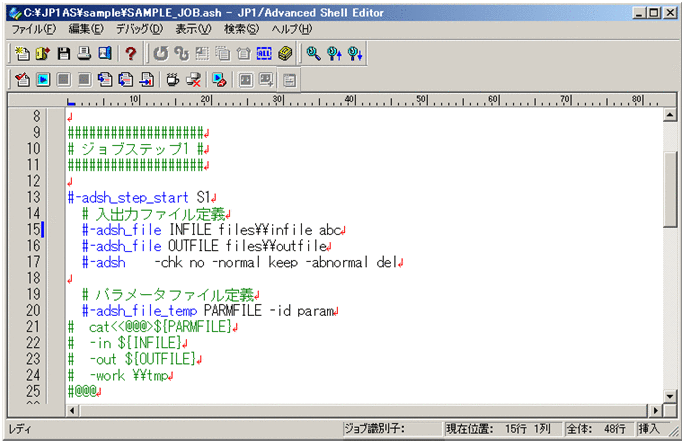Click the column ruler at mark 40
Screen dimensions: 685x445
pos(350,100)
